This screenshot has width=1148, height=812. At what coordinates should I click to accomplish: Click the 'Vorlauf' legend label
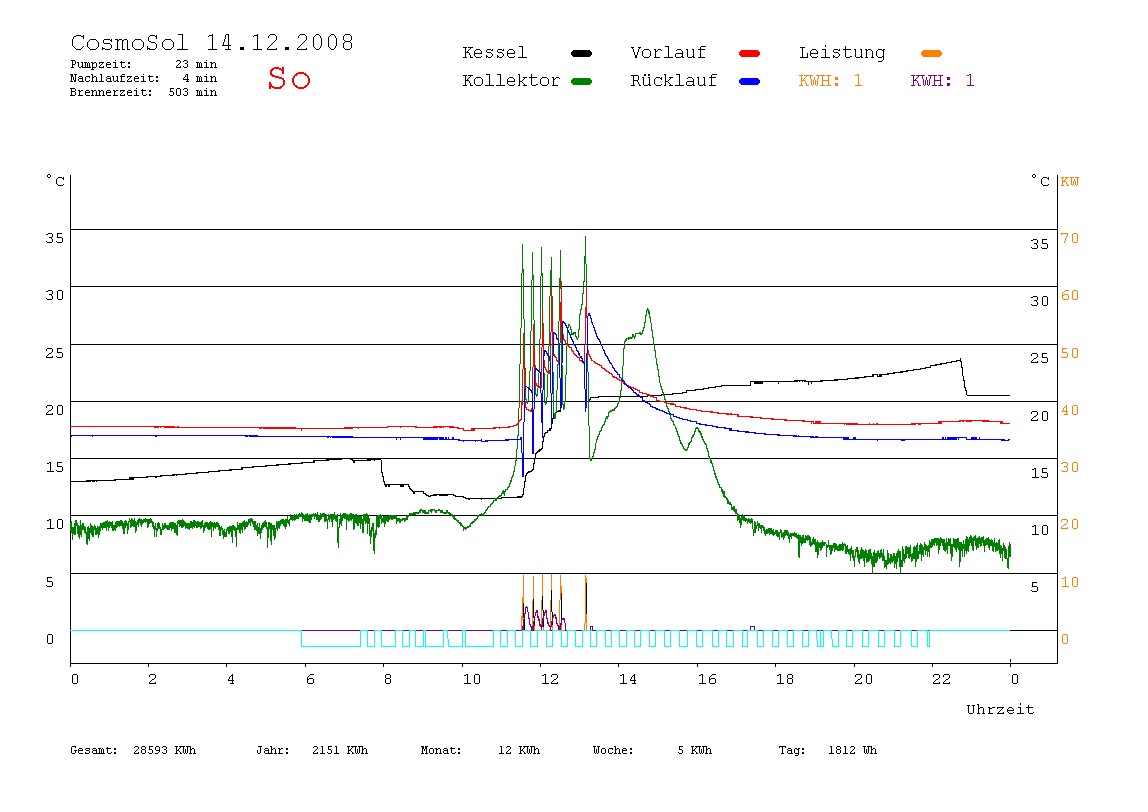668,53
